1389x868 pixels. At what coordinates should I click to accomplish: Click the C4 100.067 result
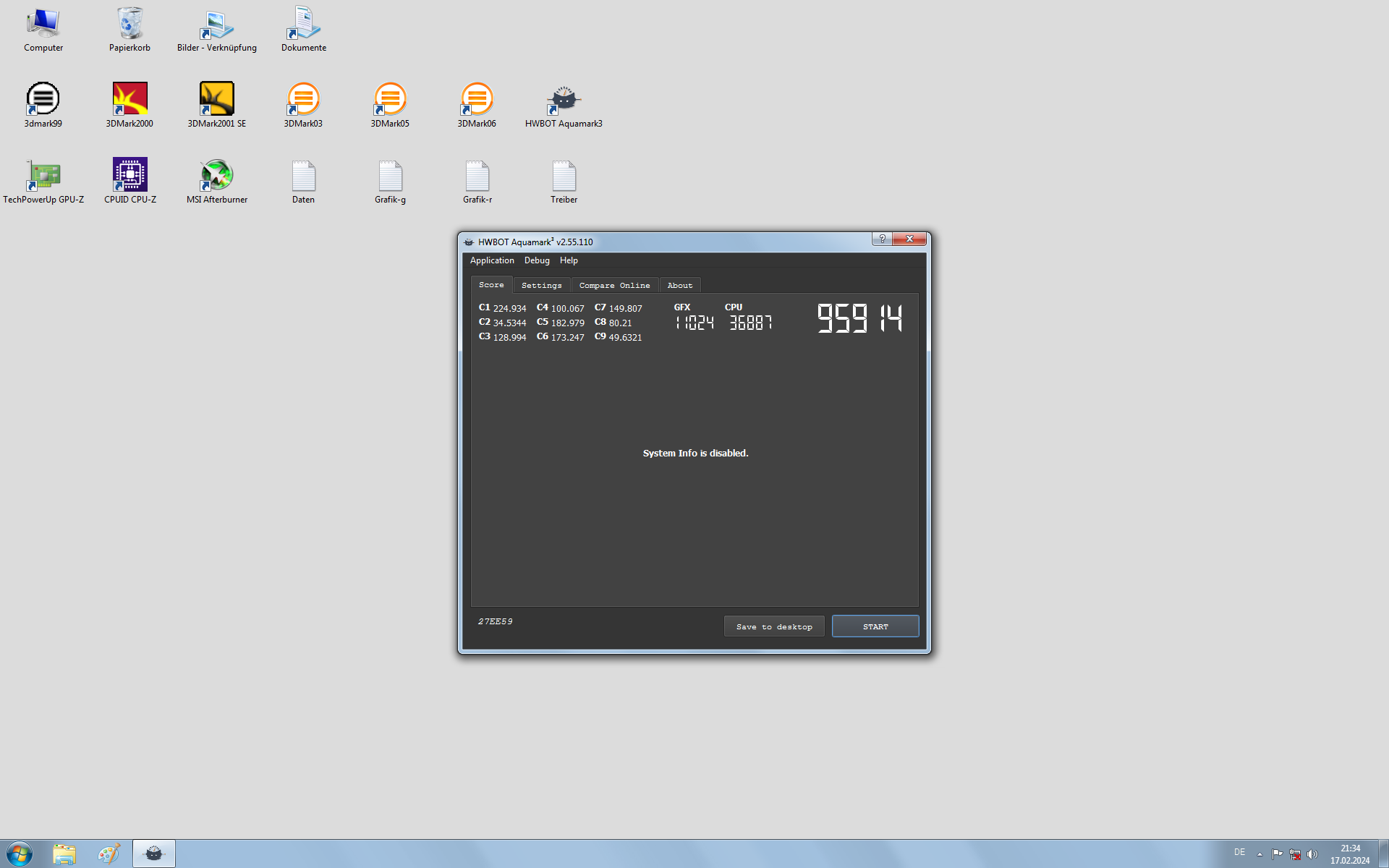[x=561, y=308]
